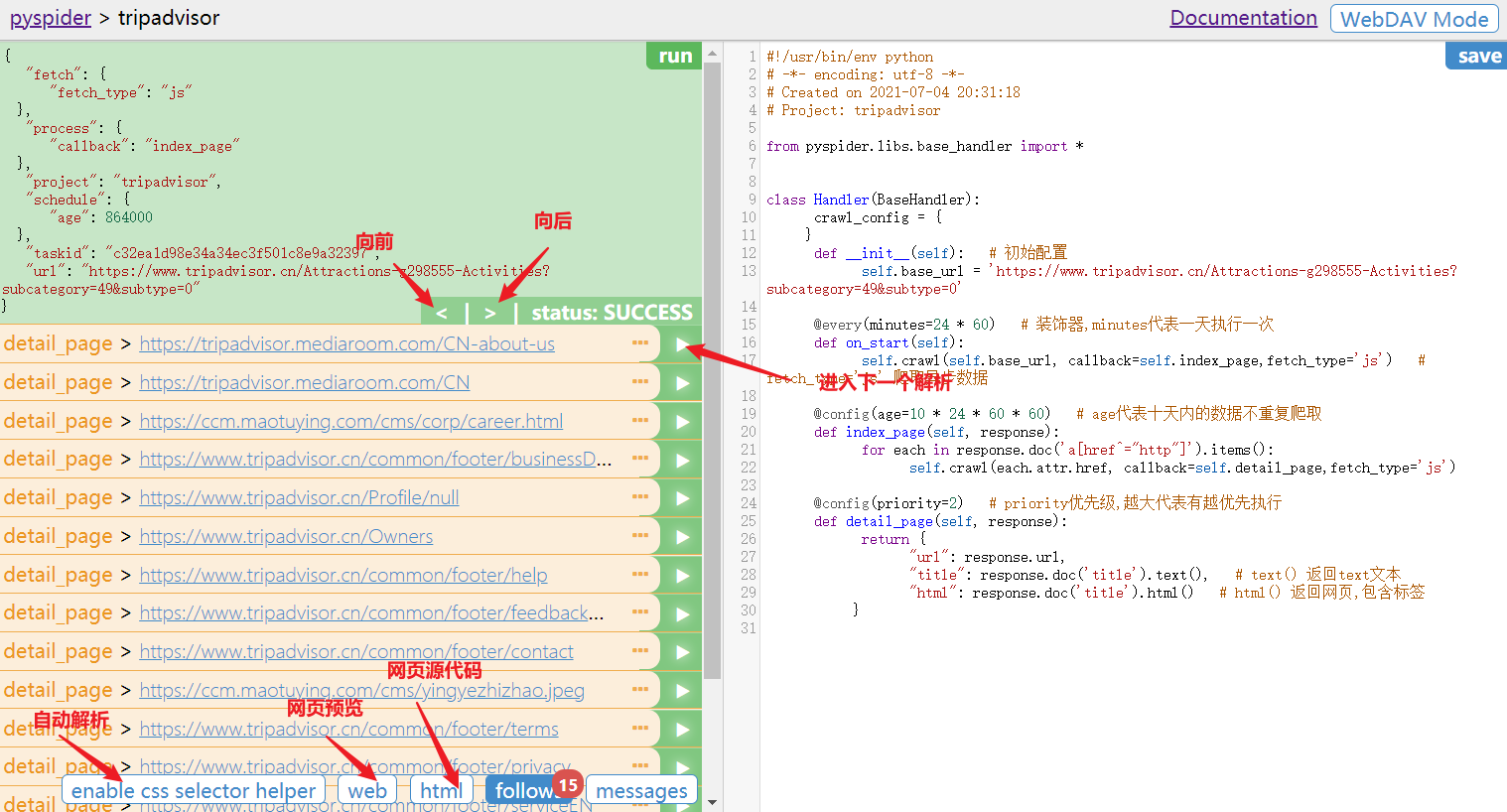The image size is (1507, 812).
Task: Run the yingyezhizhao.jpeg detail_page task
Action: pyautogui.click(x=682, y=691)
